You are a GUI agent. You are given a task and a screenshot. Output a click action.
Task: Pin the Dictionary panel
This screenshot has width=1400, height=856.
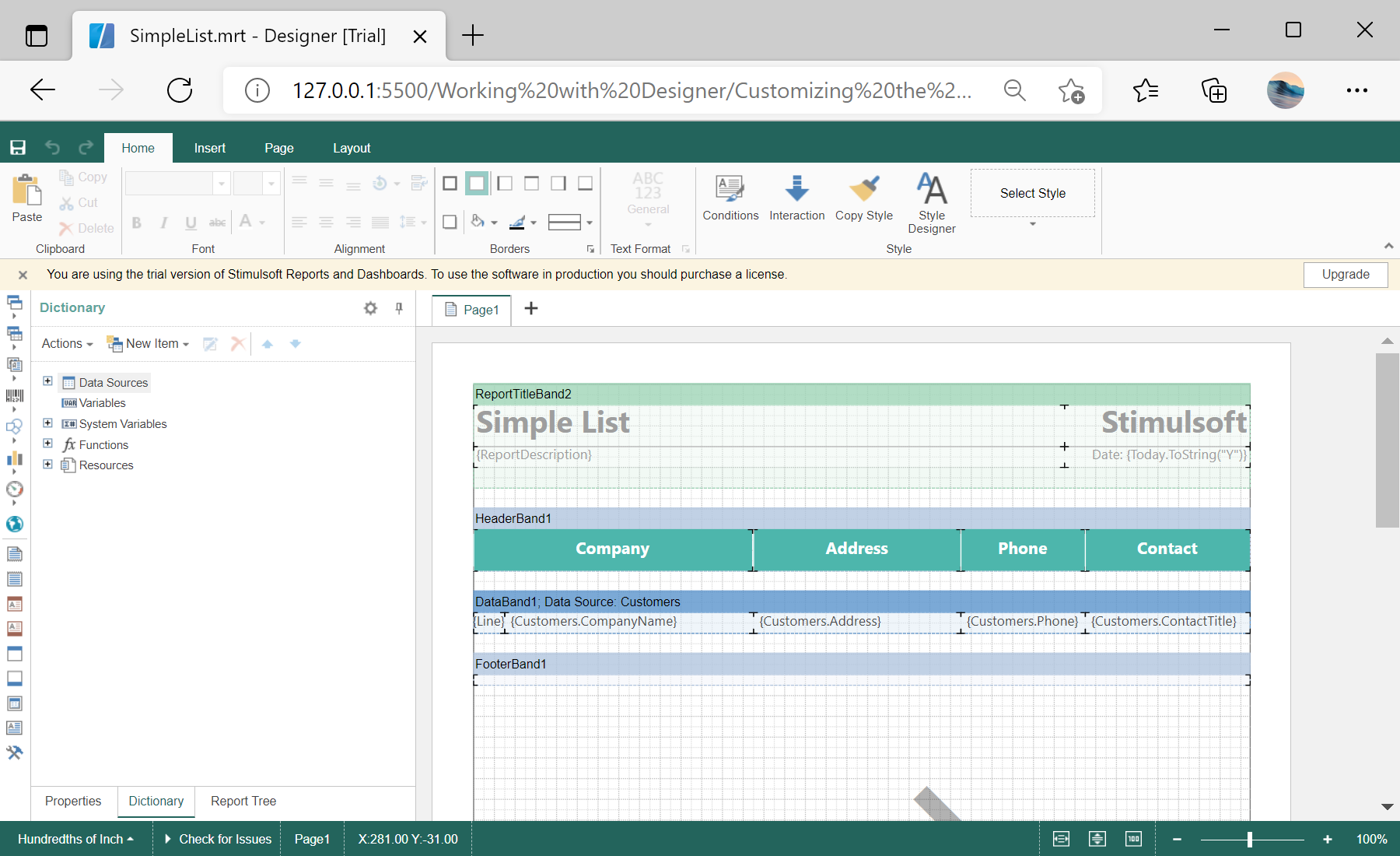point(399,308)
